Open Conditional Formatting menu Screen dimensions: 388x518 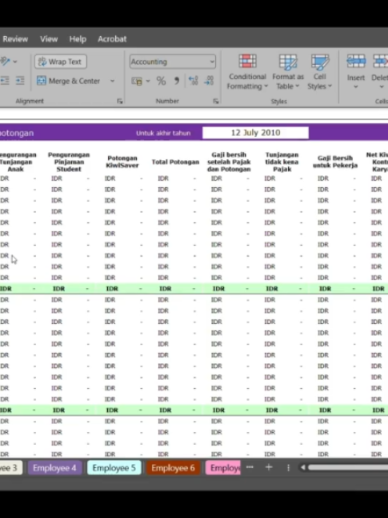[247, 72]
